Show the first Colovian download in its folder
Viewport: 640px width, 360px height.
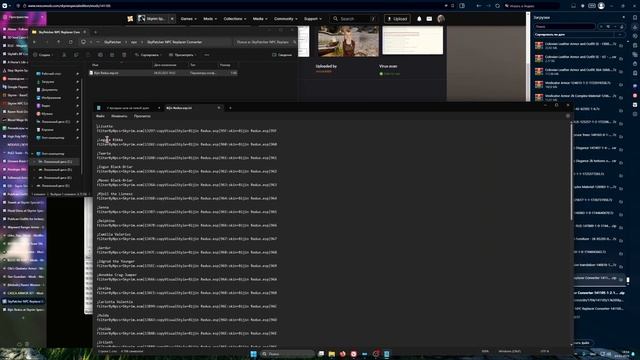point(621,46)
